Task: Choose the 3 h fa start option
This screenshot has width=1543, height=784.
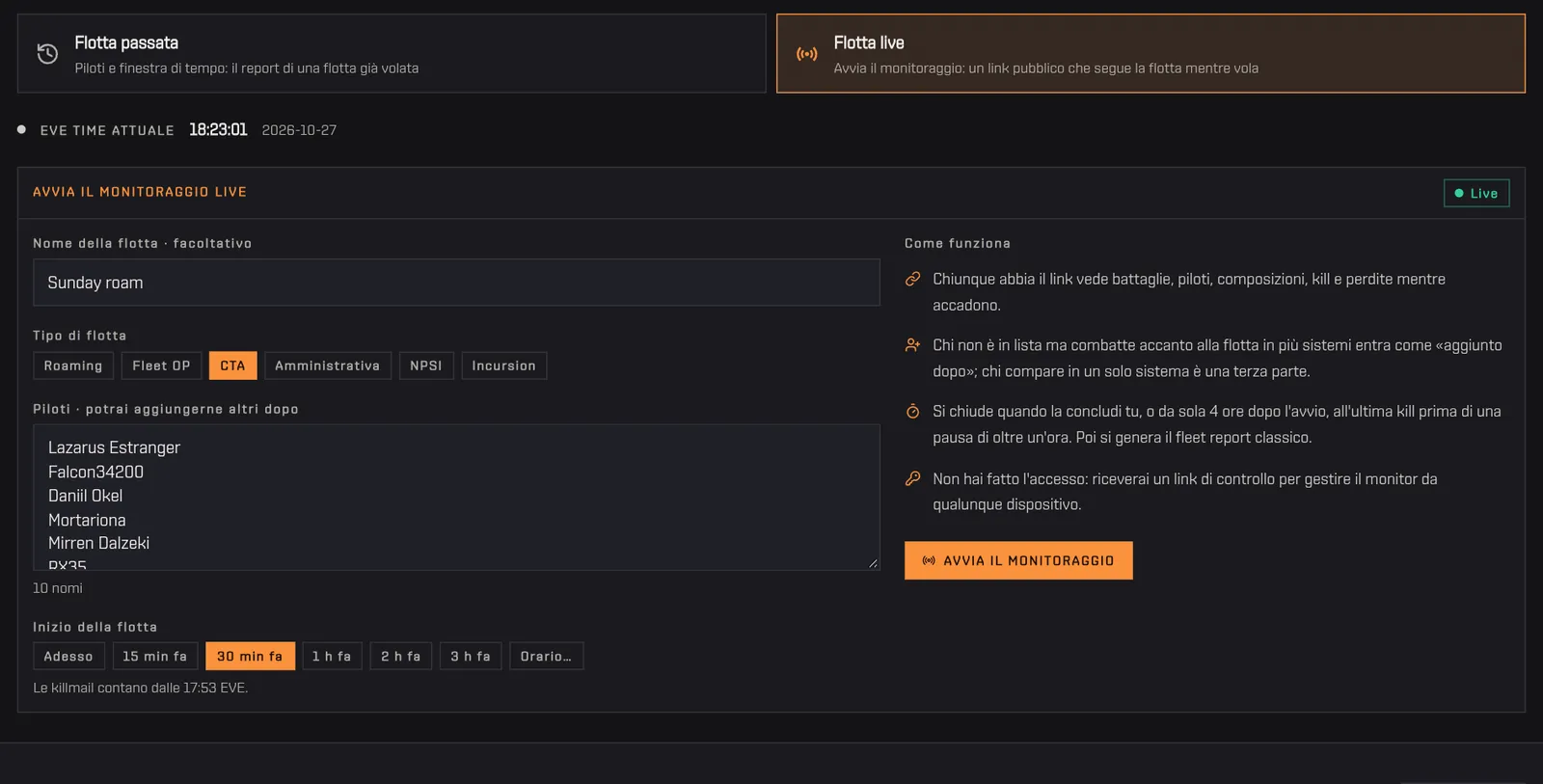Action: (x=471, y=656)
